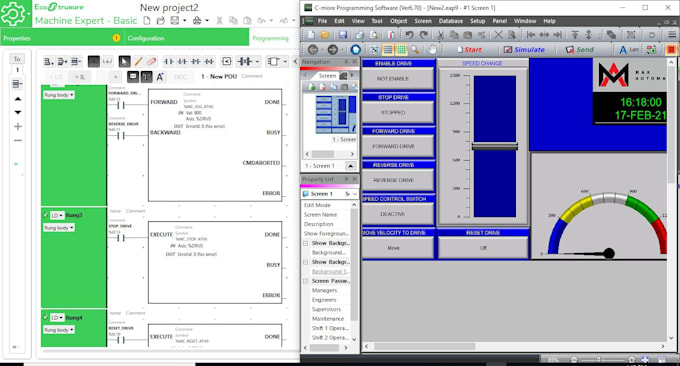The height and width of the screenshot is (366, 680).
Task: Click C-more open folder icon
Action: click(x=324, y=35)
